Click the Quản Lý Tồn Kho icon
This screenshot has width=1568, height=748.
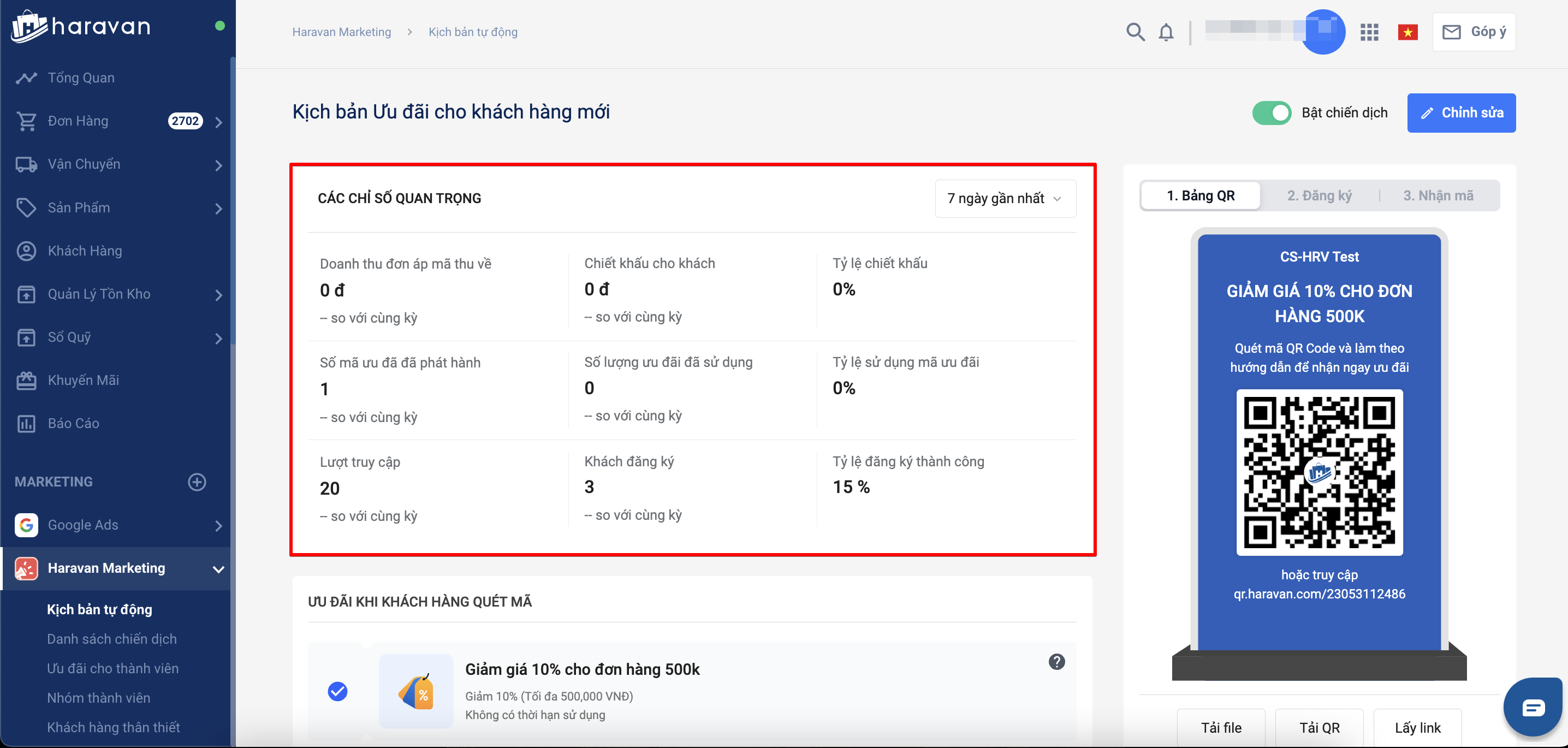point(26,294)
